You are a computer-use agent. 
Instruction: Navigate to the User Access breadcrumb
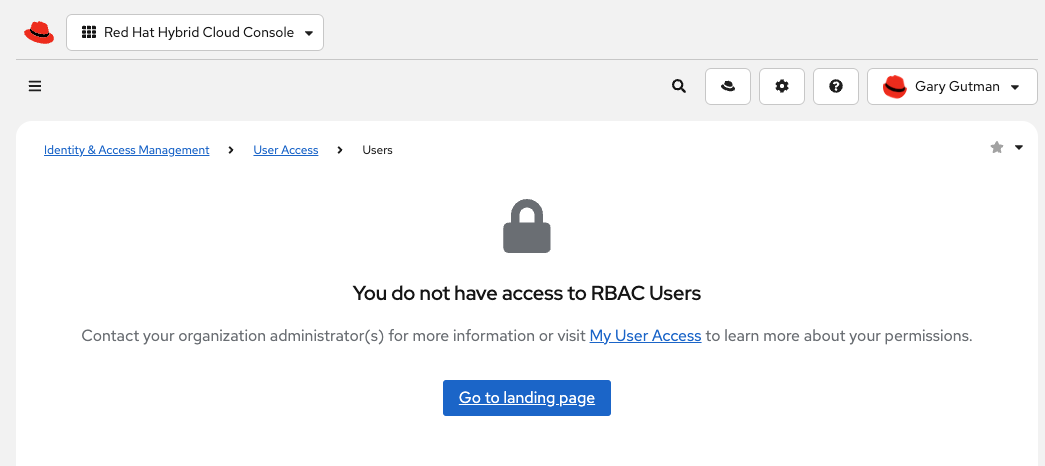pos(286,150)
